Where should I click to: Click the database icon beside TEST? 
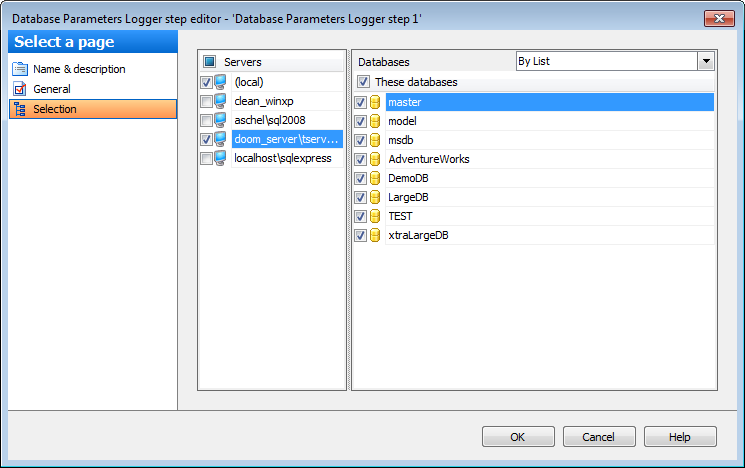point(375,216)
